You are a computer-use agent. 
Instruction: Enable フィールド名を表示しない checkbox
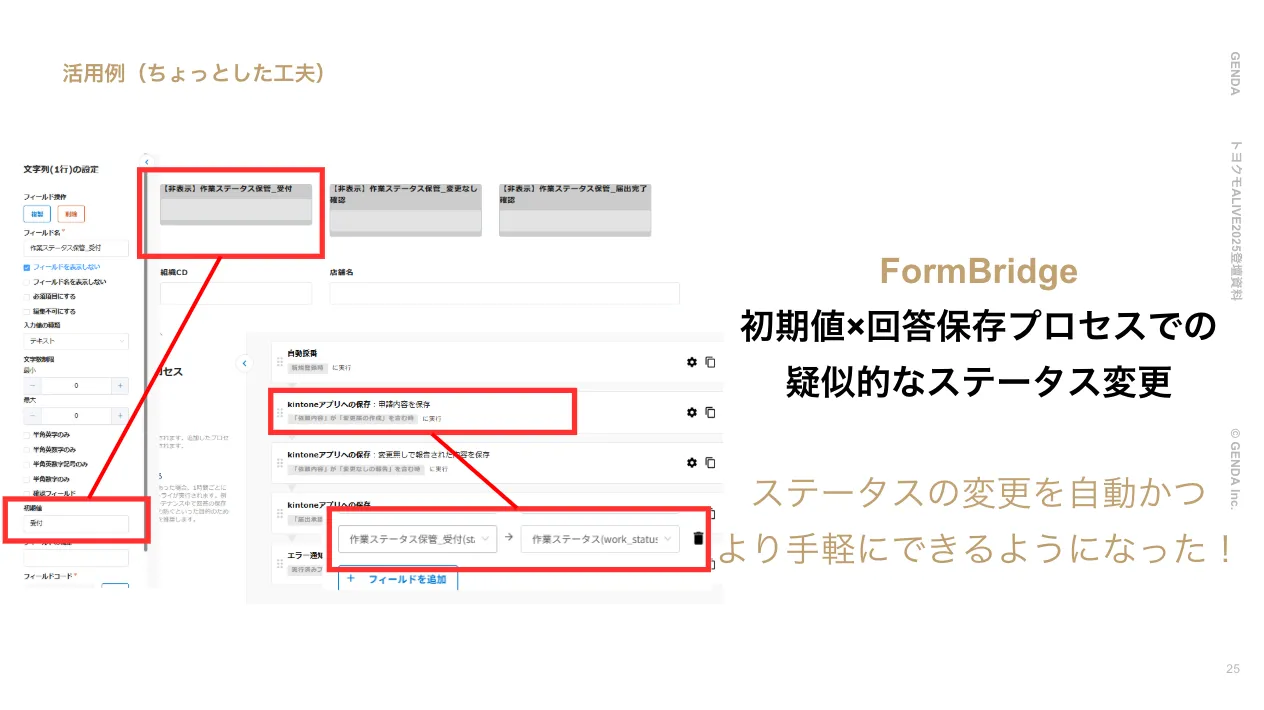27,282
